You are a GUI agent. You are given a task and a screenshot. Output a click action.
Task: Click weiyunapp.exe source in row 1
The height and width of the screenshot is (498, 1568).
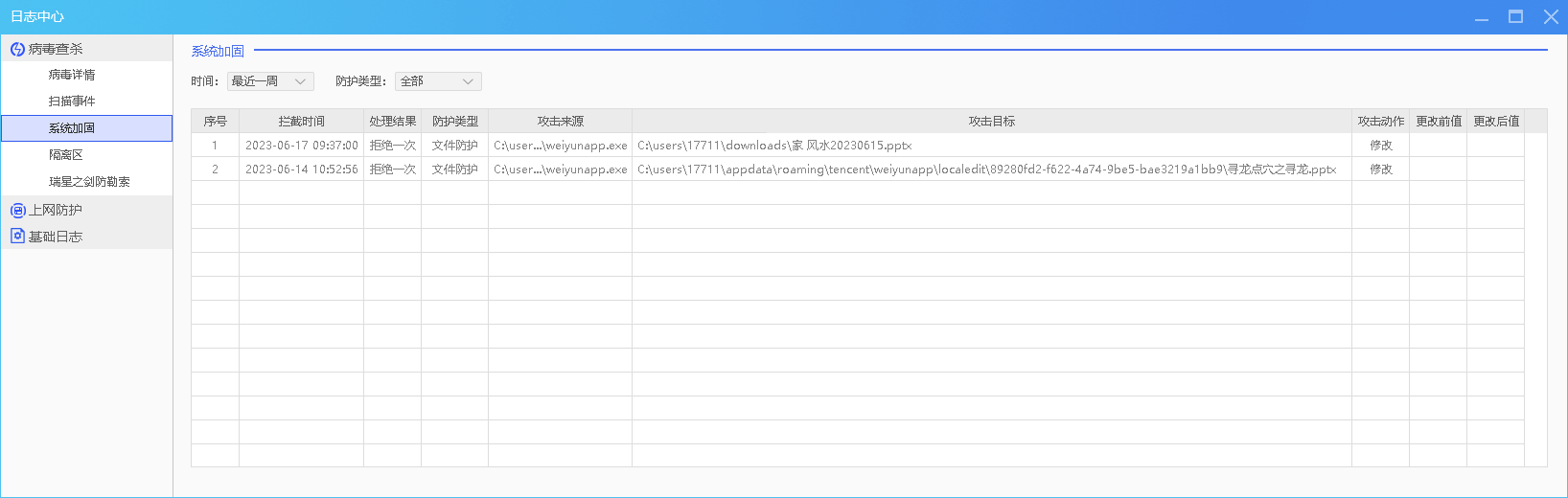pos(561,146)
